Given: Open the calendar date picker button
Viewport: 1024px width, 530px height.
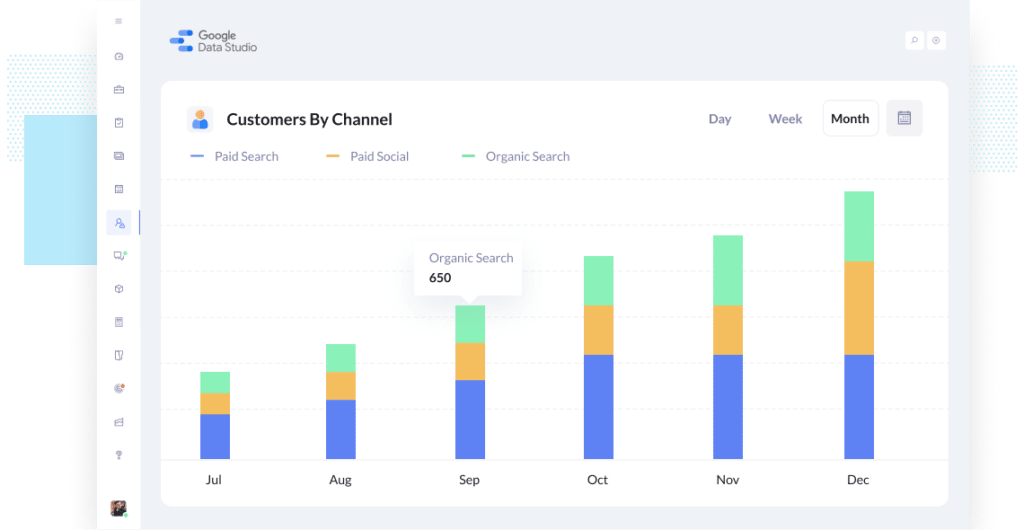Looking at the screenshot, I should click(x=904, y=118).
